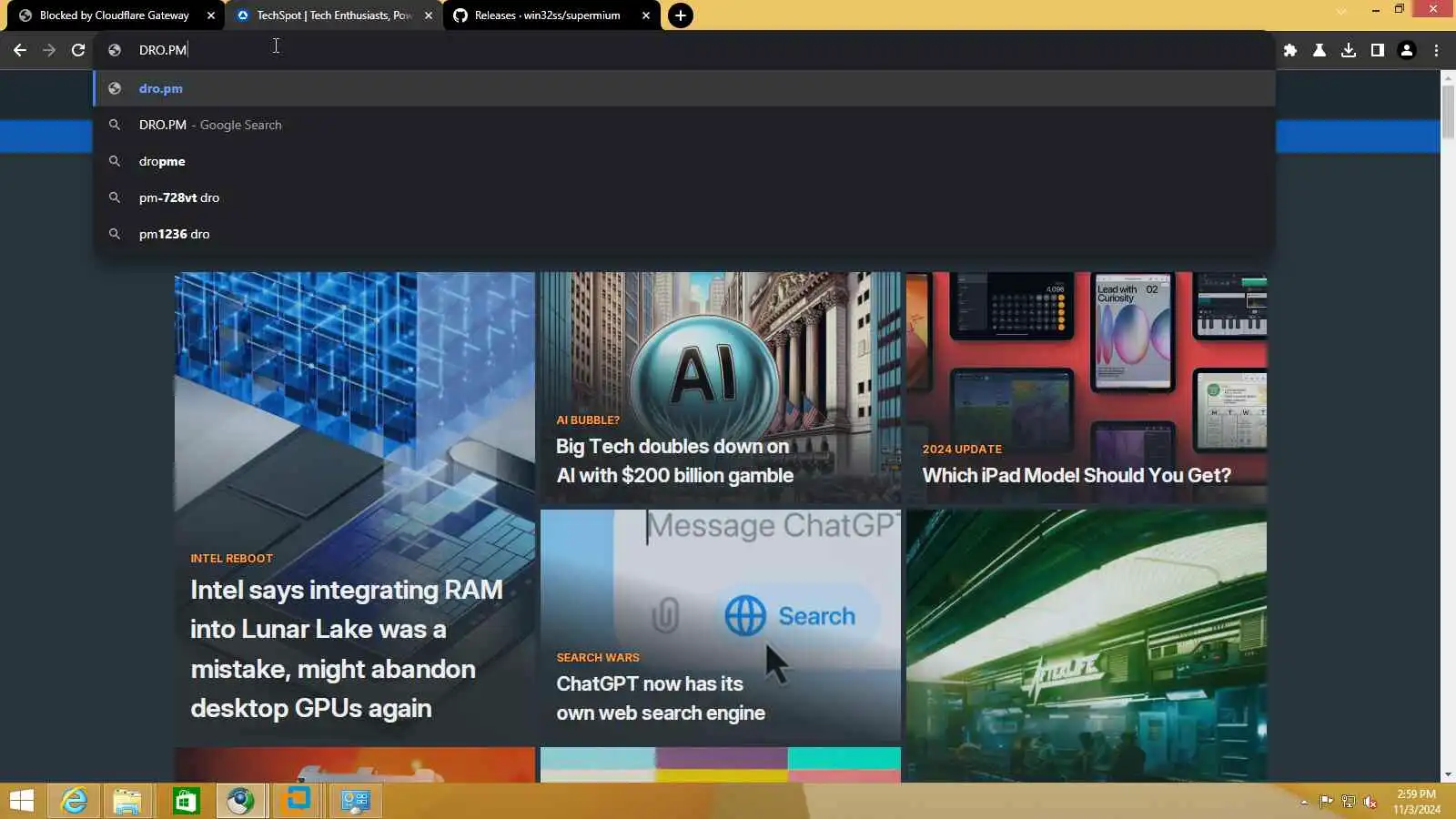Open the Control Panel taskbar icon
Viewport: 1456px width, 819px height.
tap(355, 801)
